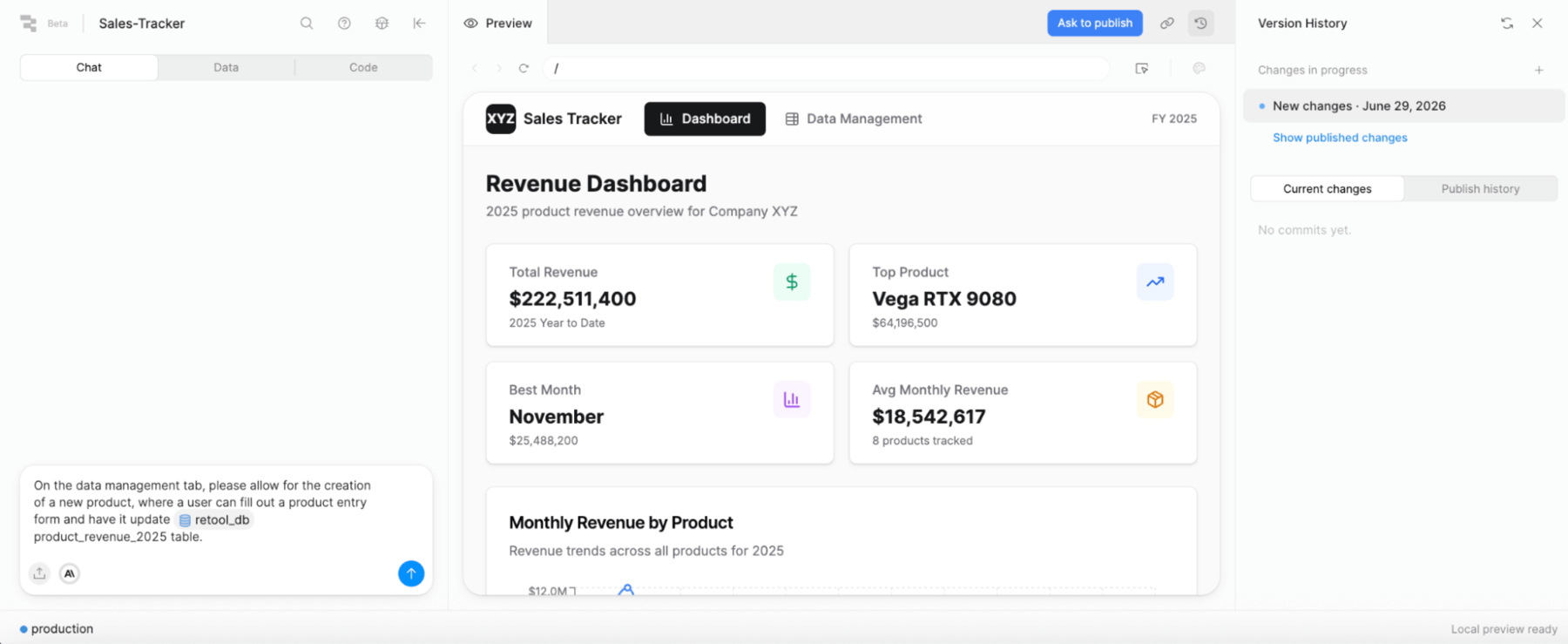Click the purple chart icon on Best Month
Screen dimensions: 1568x644
point(792,399)
